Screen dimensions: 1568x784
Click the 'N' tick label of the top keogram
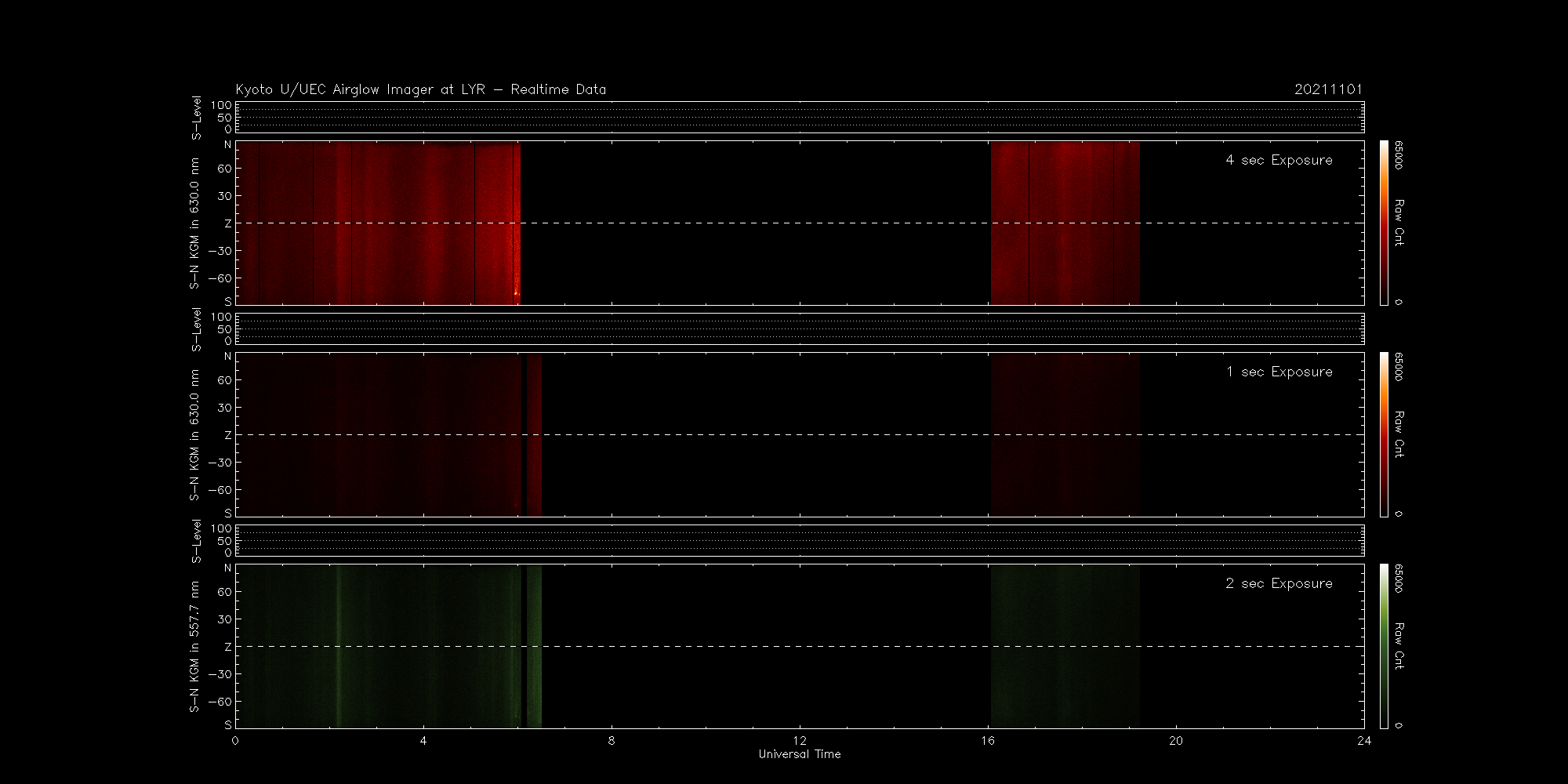(228, 144)
